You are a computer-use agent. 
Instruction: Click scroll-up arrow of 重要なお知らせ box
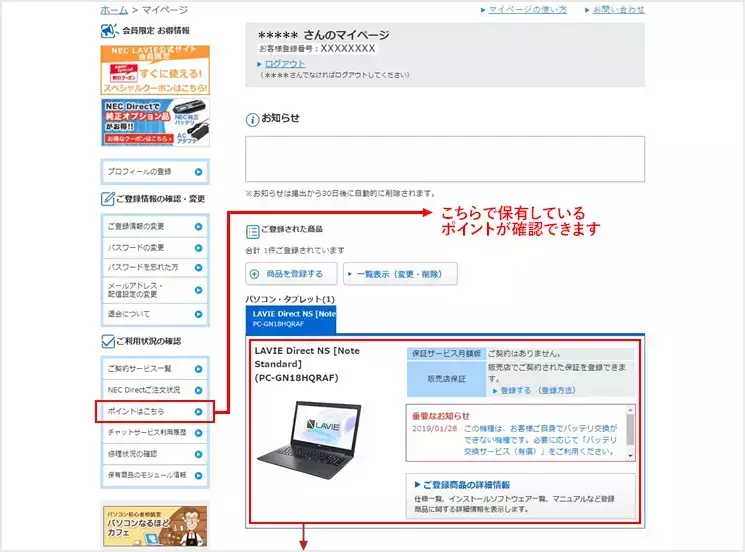pos(630,409)
